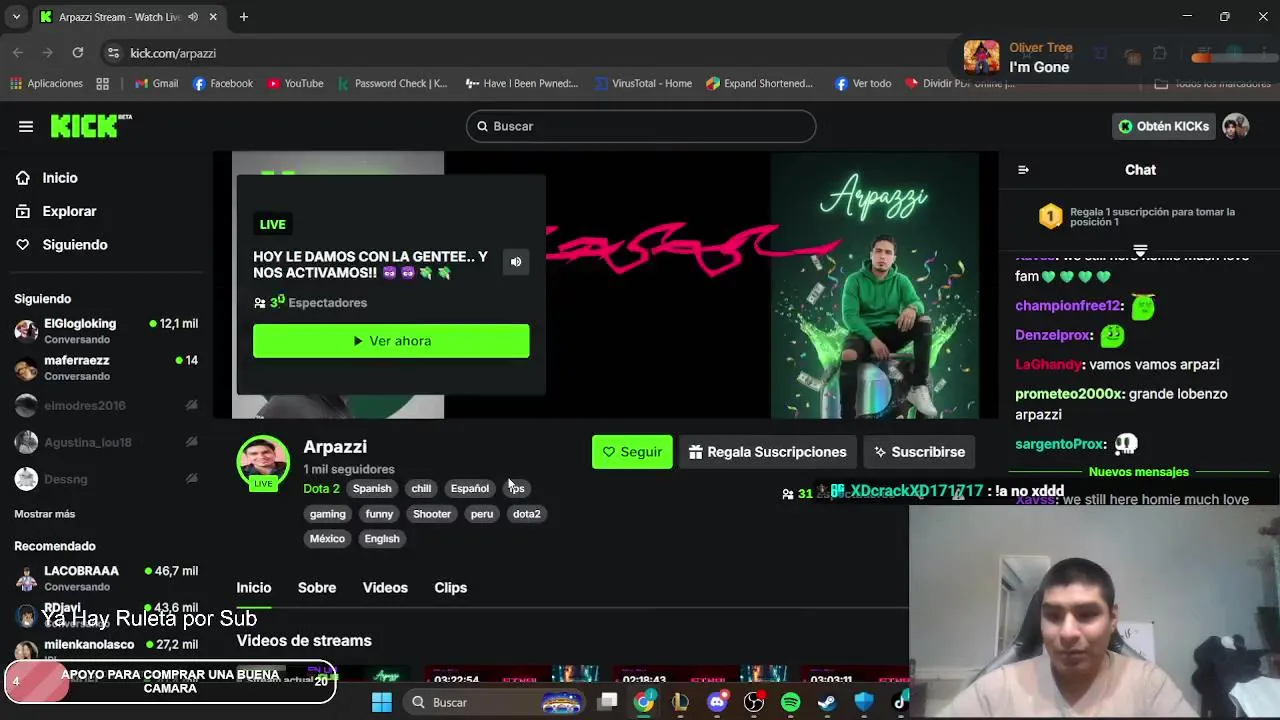Click Regala Suscripciones button

(x=767, y=452)
